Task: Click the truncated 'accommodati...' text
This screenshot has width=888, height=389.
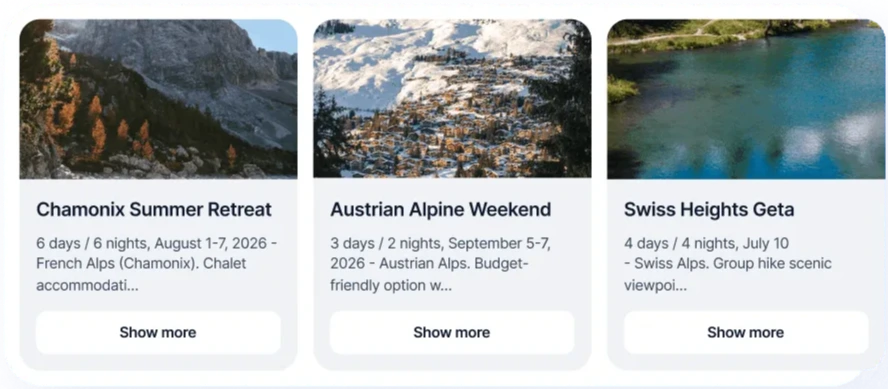Action: point(87,285)
